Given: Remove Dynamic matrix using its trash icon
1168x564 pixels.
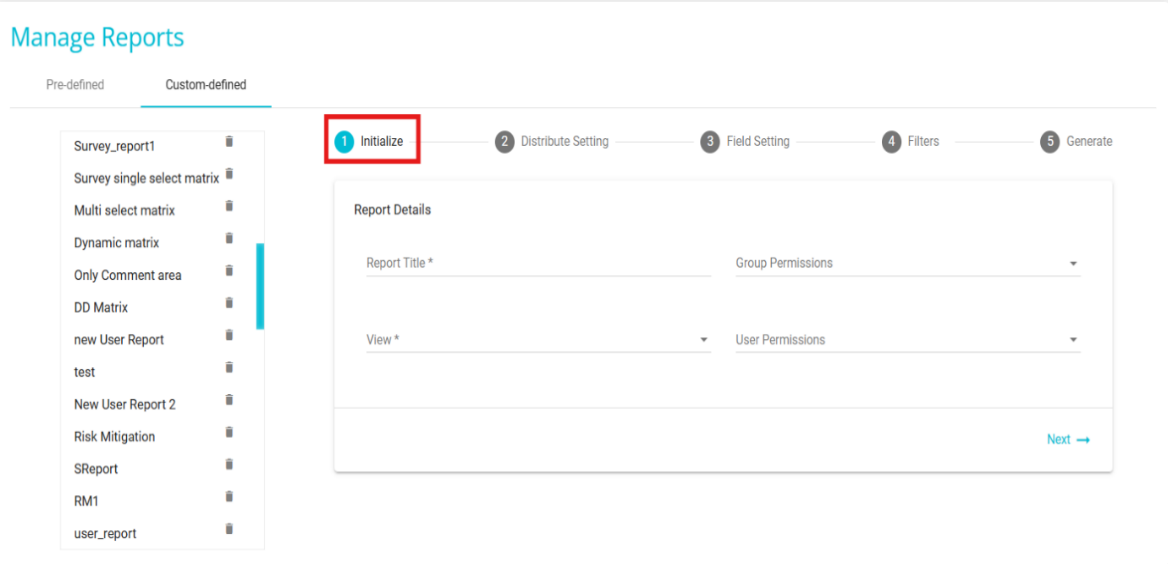Looking at the screenshot, I should tap(229, 239).
